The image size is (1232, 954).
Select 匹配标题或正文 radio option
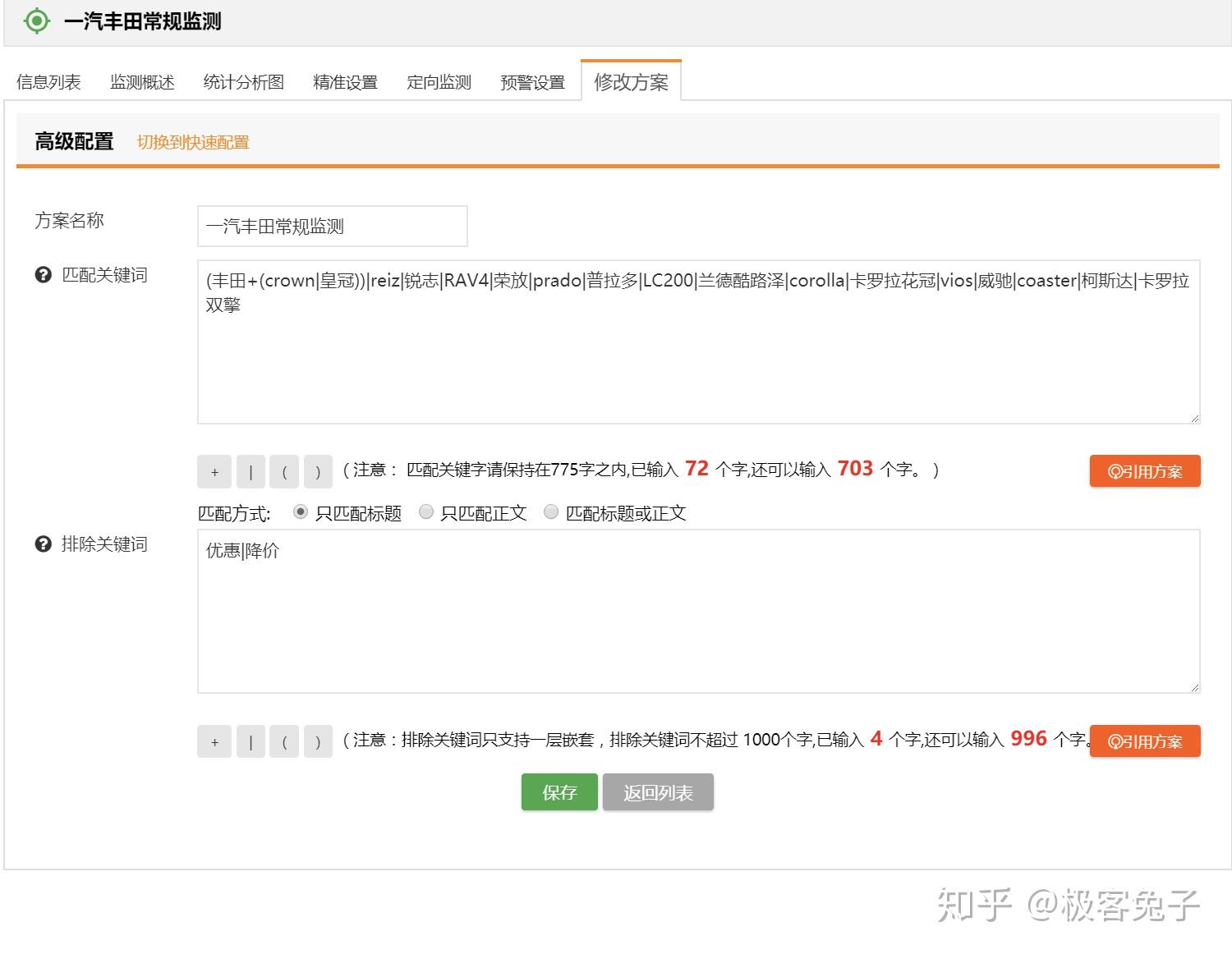point(551,512)
